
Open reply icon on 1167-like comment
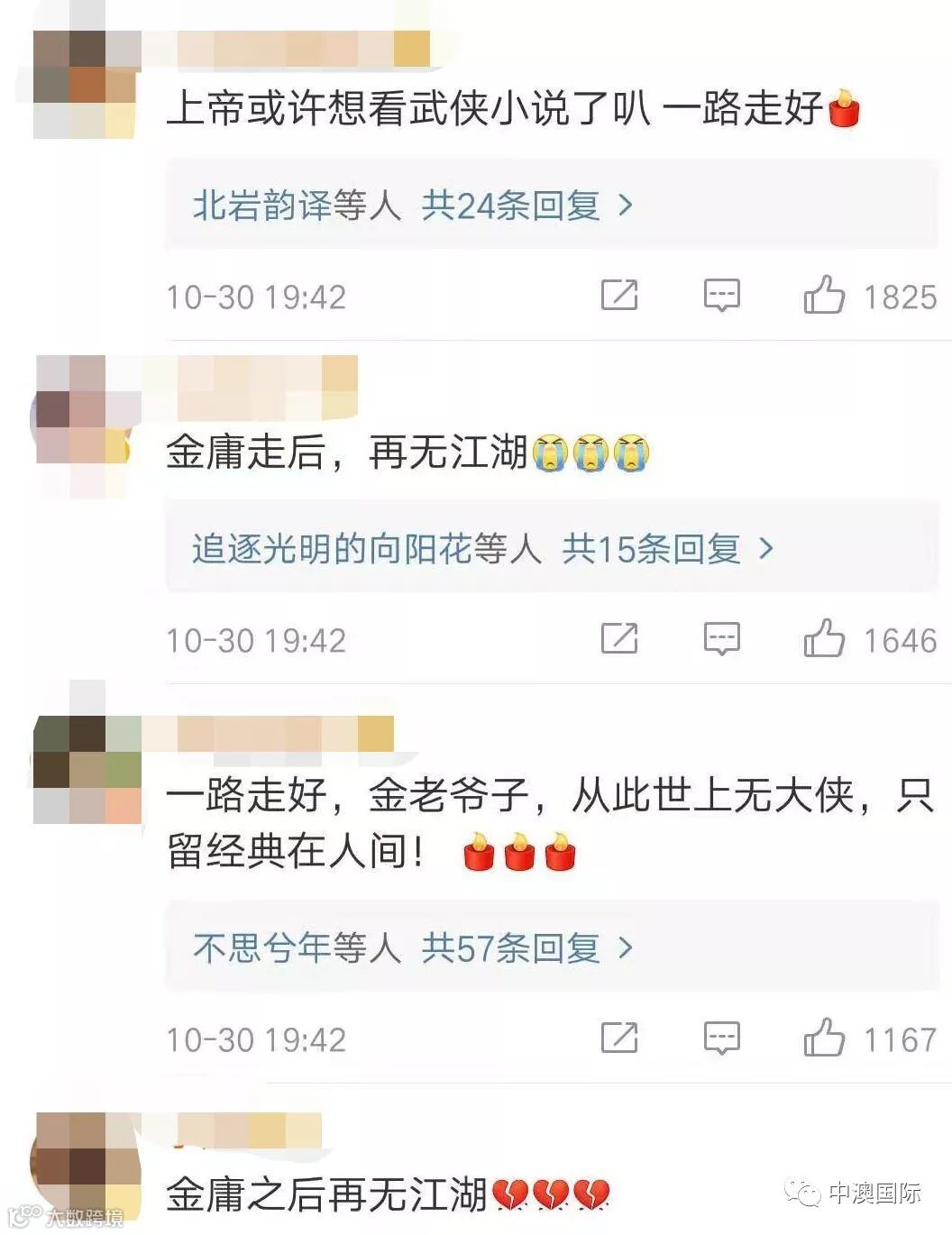[x=721, y=1038]
